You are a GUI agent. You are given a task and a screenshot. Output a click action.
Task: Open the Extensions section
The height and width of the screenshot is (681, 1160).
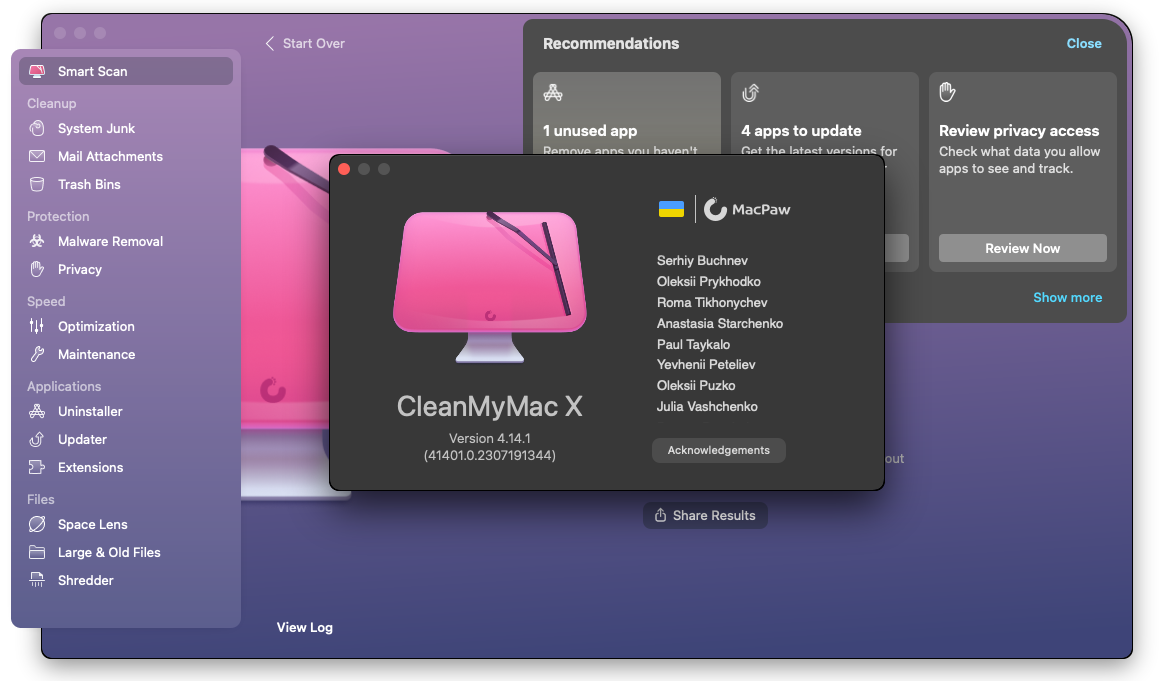pos(90,467)
